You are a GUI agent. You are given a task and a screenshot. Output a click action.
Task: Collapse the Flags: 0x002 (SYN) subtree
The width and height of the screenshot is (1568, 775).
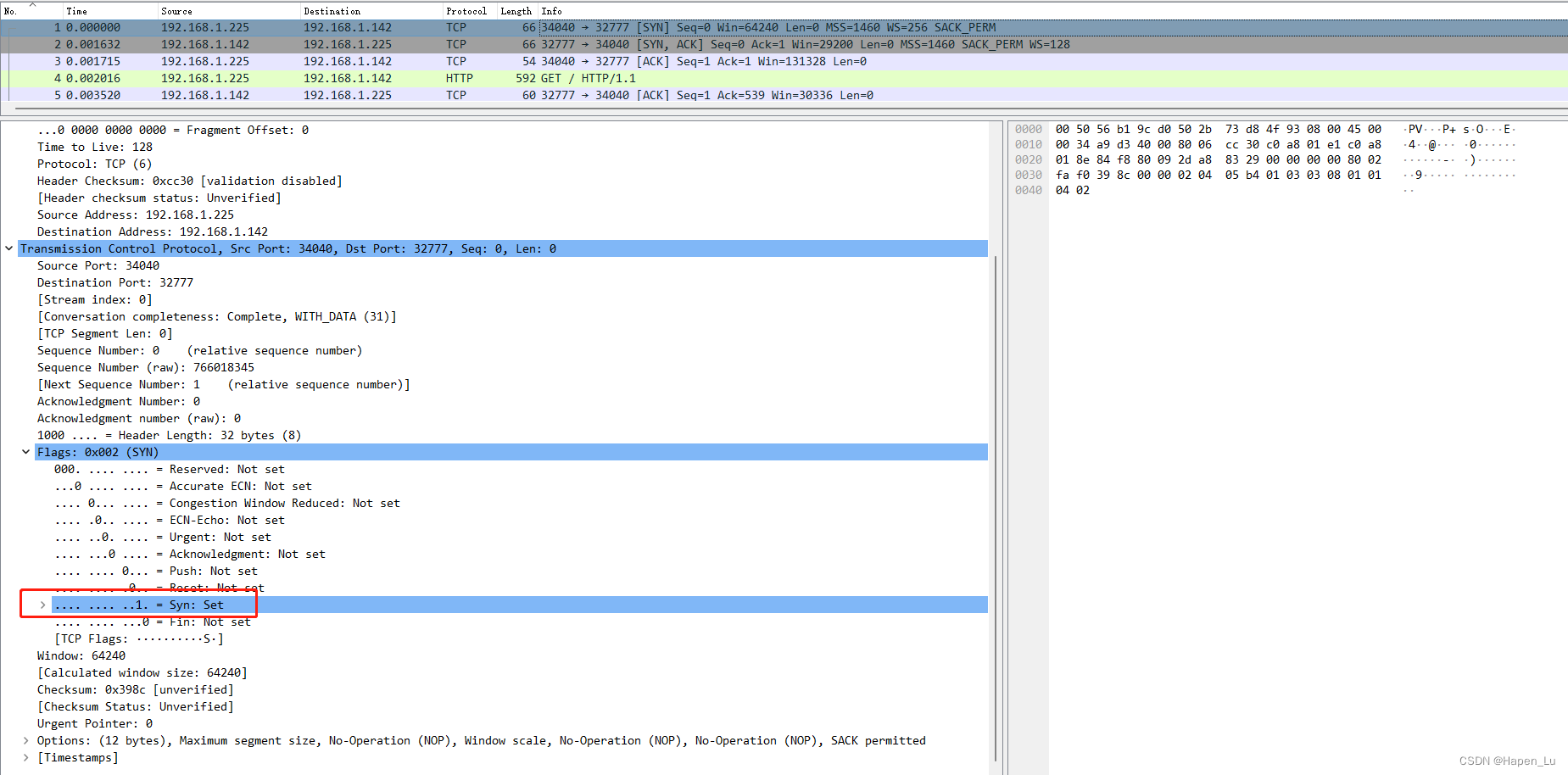tap(25, 452)
